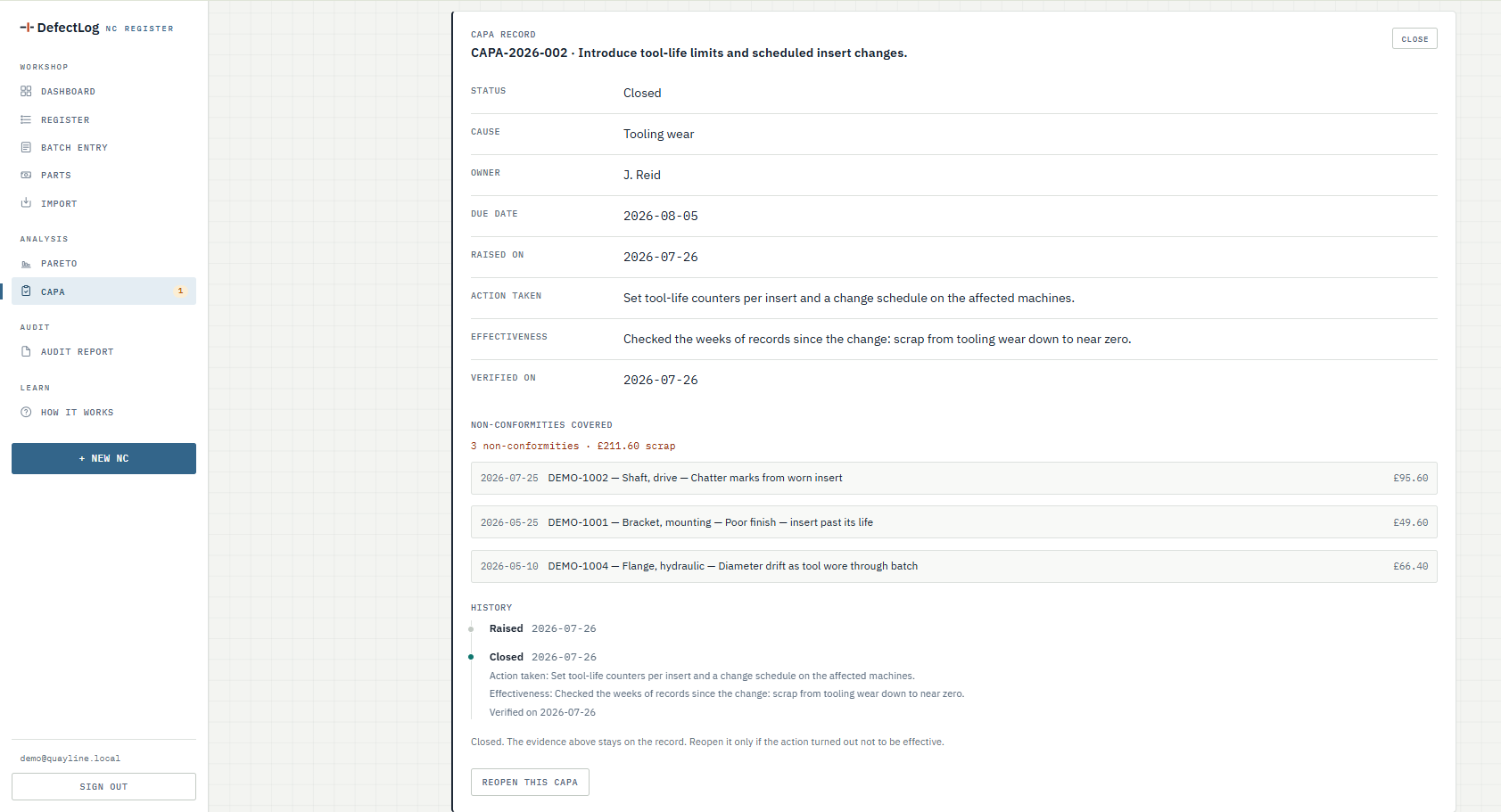The height and width of the screenshot is (812, 1501).
Task: Open non-conformity DEMO-1004 Flange, hydraulic row
Action: pyautogui.click(x=954, y=566)
